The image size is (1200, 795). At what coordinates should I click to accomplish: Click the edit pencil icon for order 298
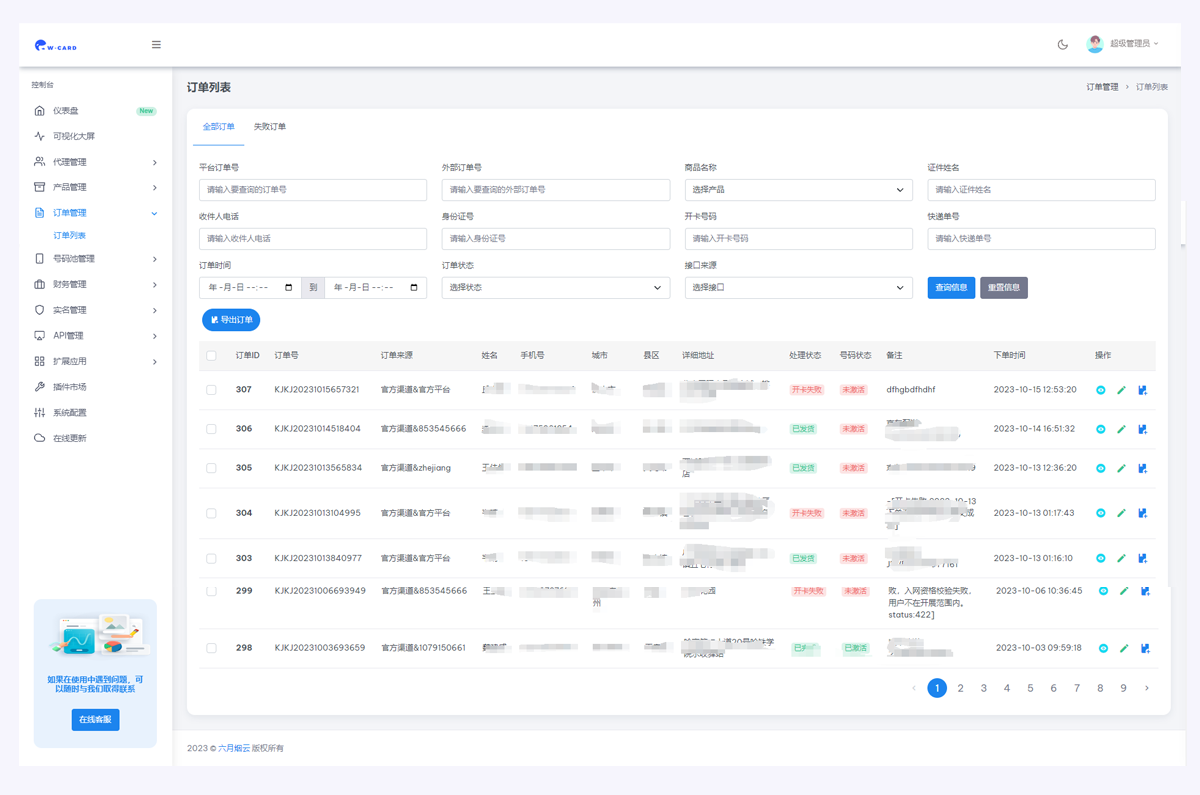pyautogui.click(x=1124, y=648)
